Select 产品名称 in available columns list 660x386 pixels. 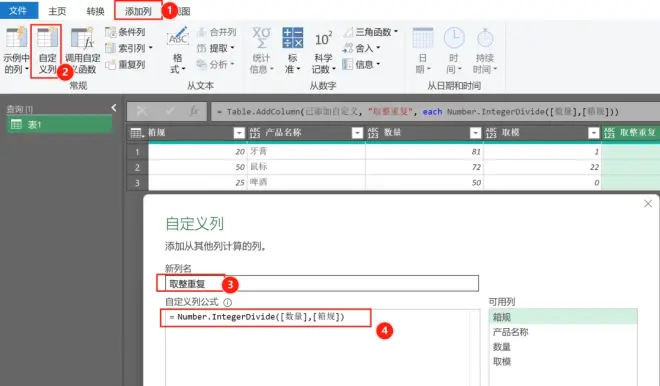pyautogui.click(x=563, y=332)
